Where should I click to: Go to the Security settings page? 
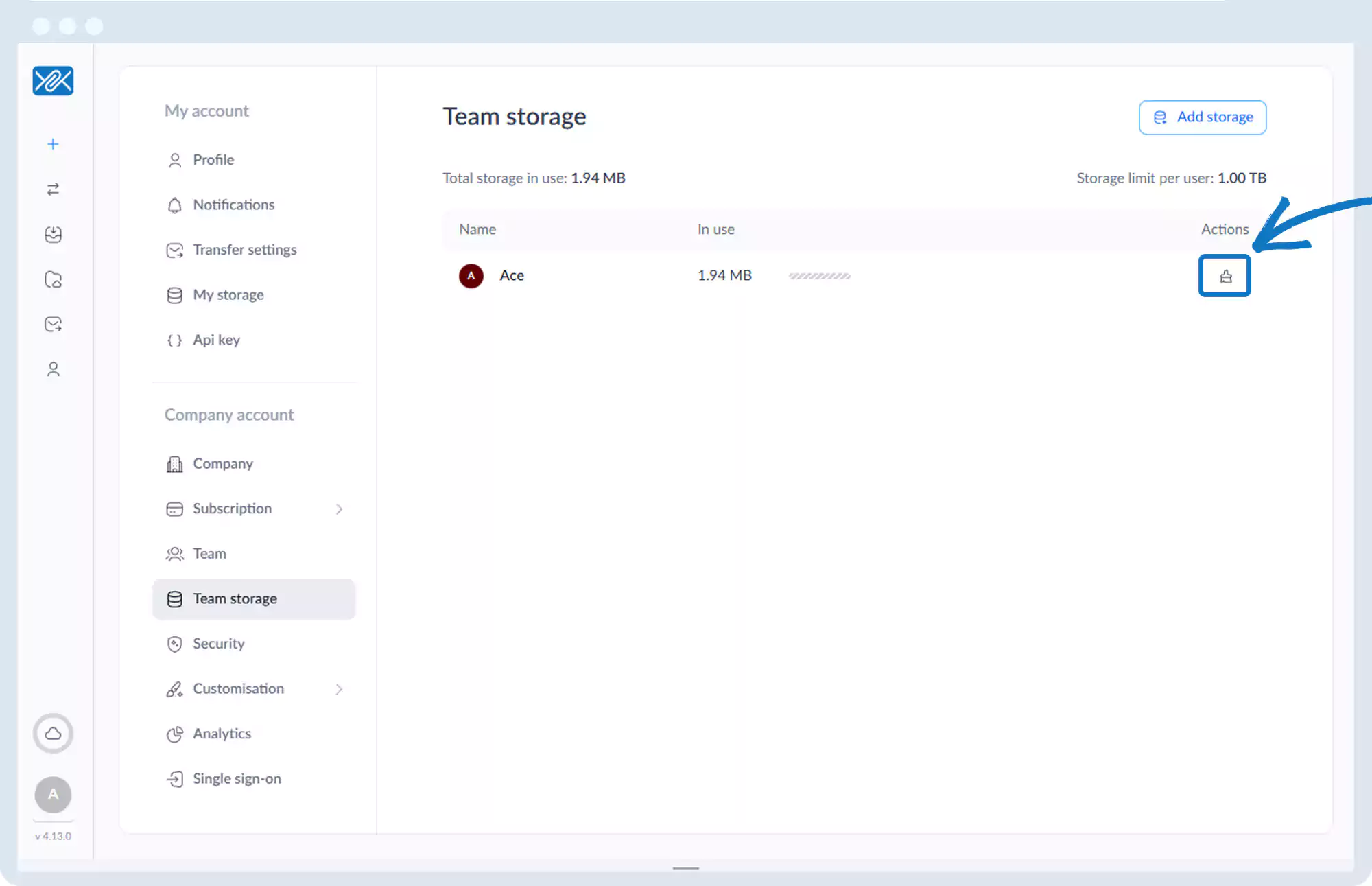[218, 644]
